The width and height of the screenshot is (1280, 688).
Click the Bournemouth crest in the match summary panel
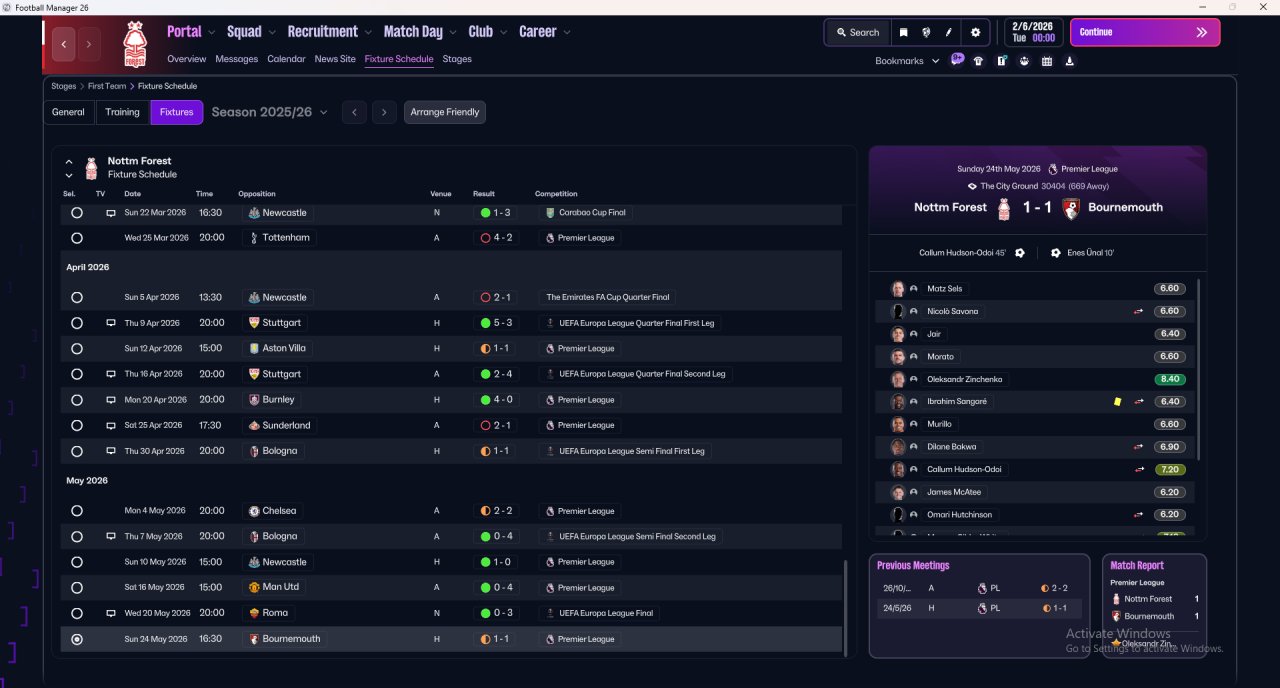tap(1070, 208)
